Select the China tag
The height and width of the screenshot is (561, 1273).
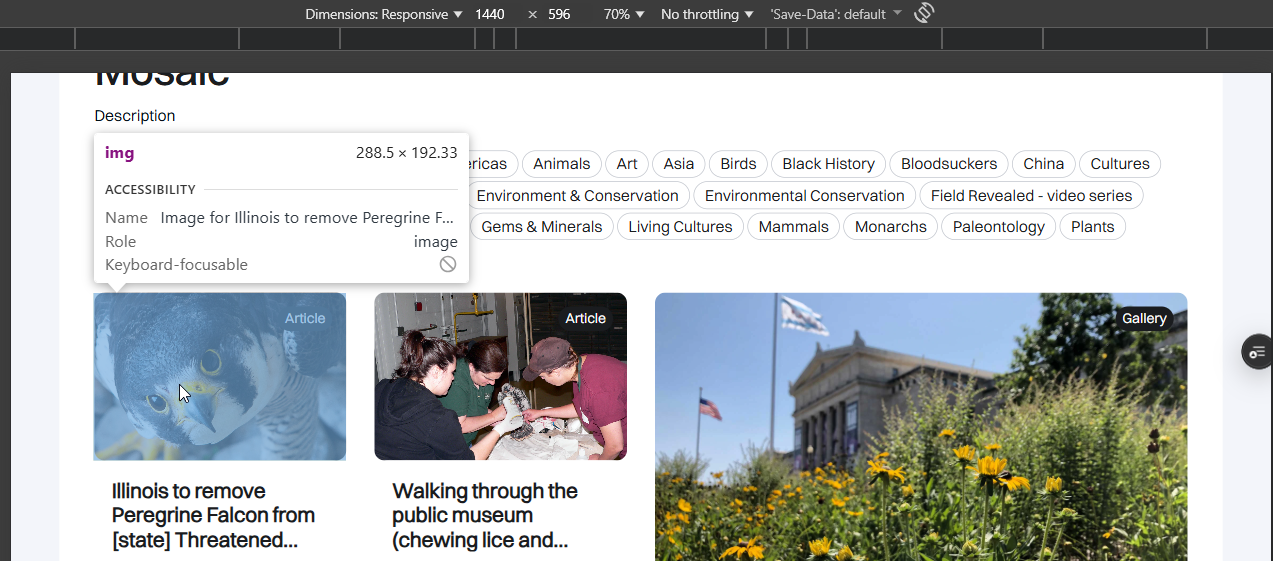pos(1044,164)
